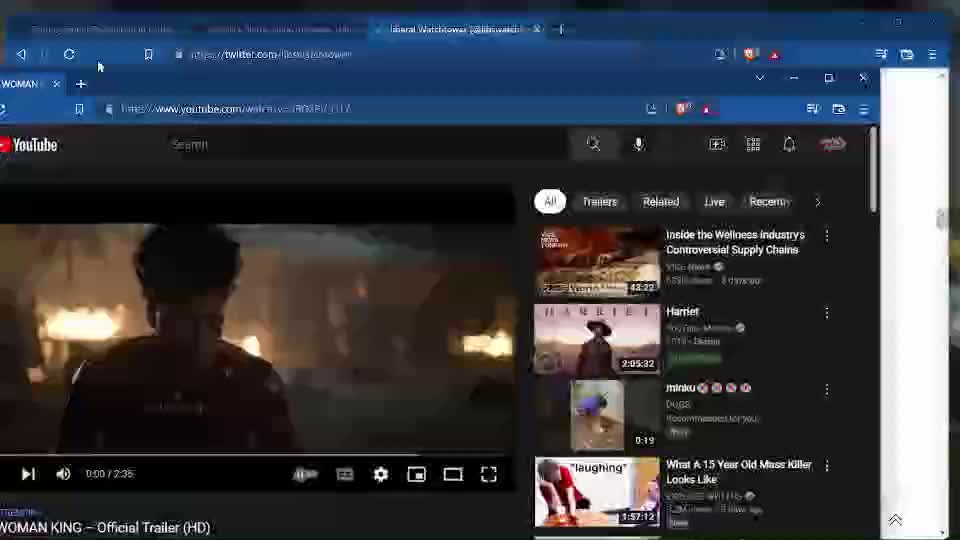Image resolution: width=960 pixels, height=540 pixels.
Task: Share page icon in YouTube window address bar
Action: tap(651, 109)
